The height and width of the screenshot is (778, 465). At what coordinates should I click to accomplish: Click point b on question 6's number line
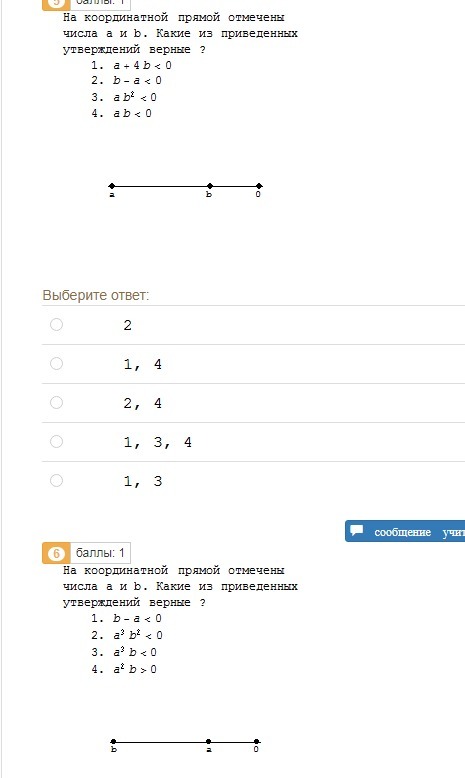(114, 742)
